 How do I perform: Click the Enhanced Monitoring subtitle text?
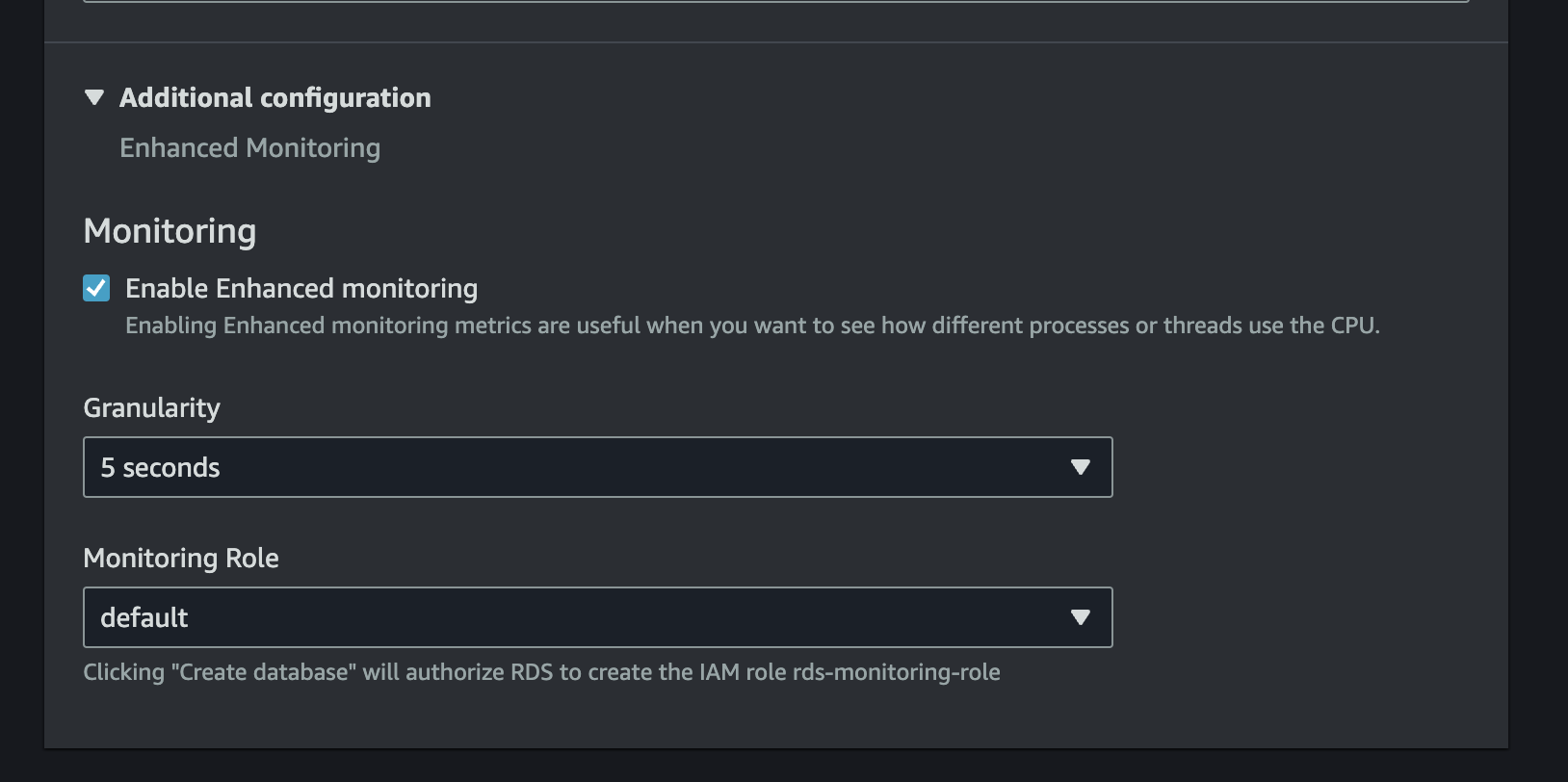pos(249,147)
